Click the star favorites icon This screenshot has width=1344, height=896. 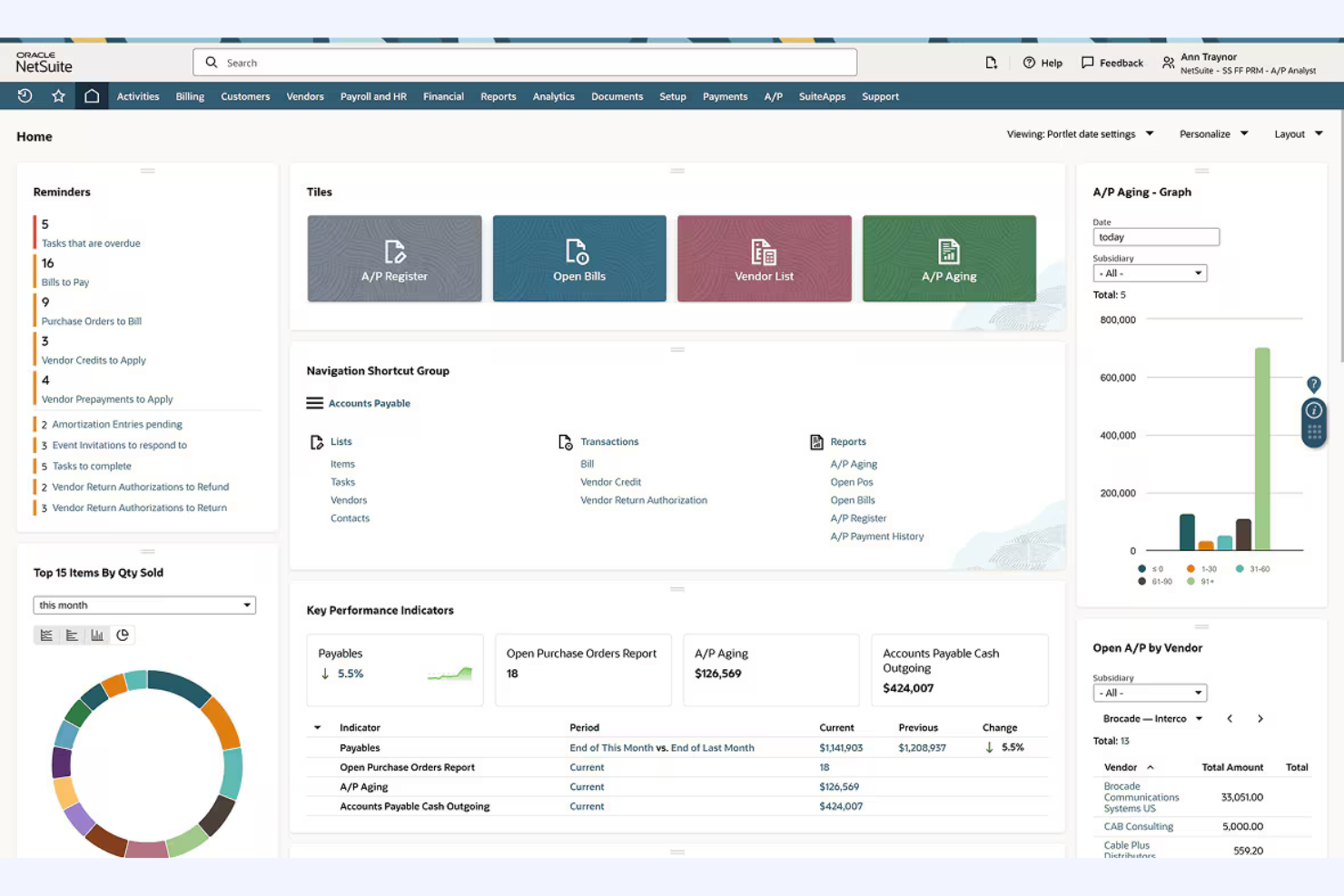click(58, 95)
